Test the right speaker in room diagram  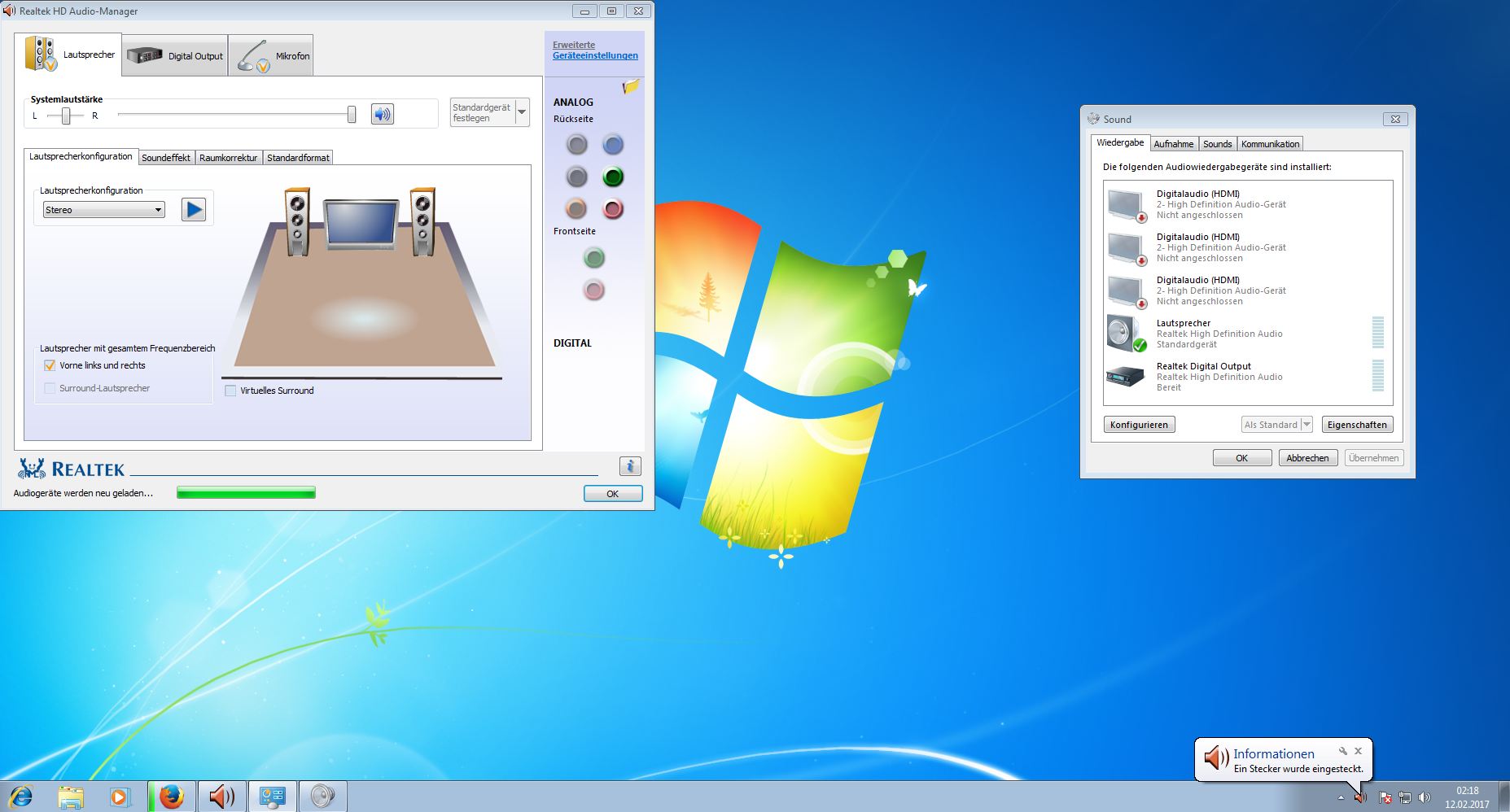tap(422, 221)
